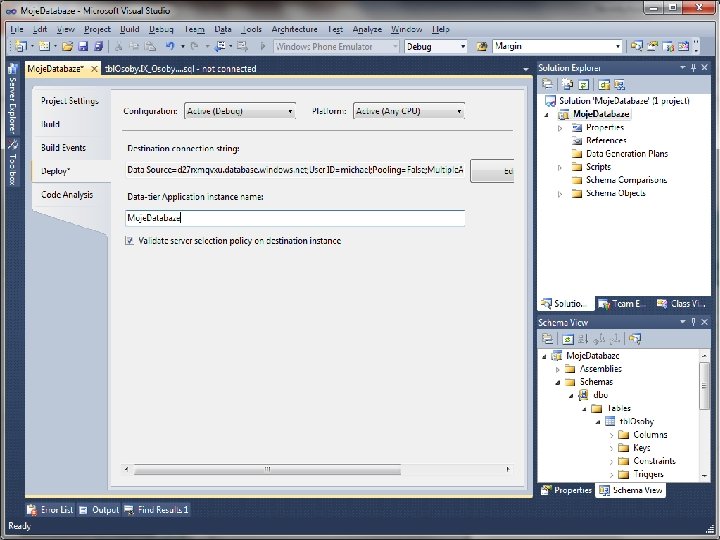
Task: Expand the Scripts folder in Solution Explorer
Action: click(560, 167)
